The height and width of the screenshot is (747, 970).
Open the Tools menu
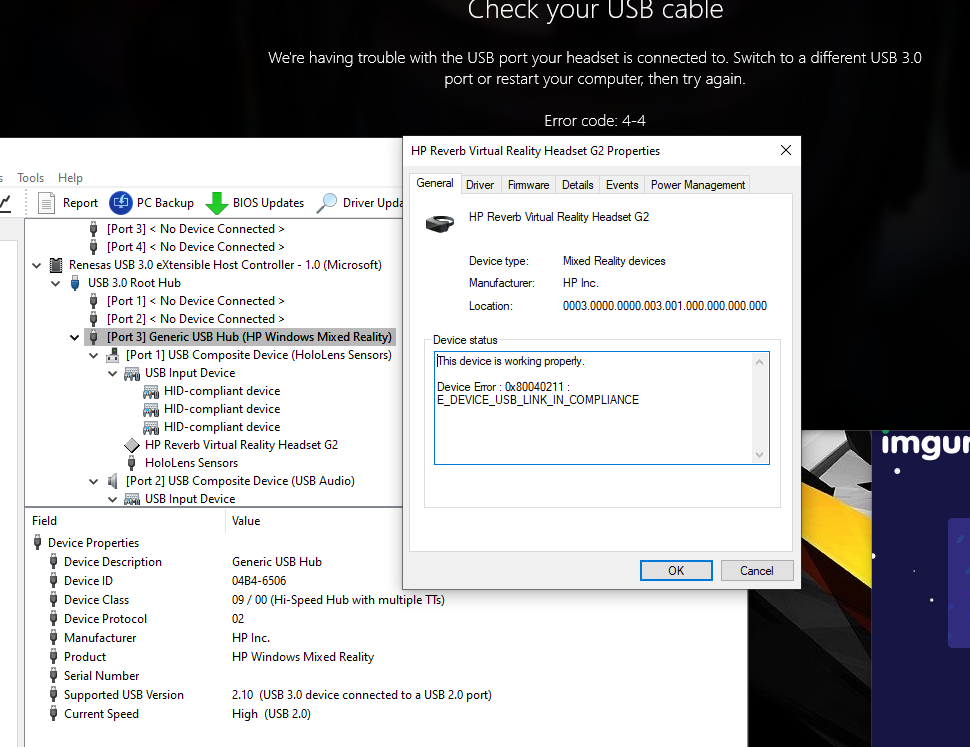point(30,177)
